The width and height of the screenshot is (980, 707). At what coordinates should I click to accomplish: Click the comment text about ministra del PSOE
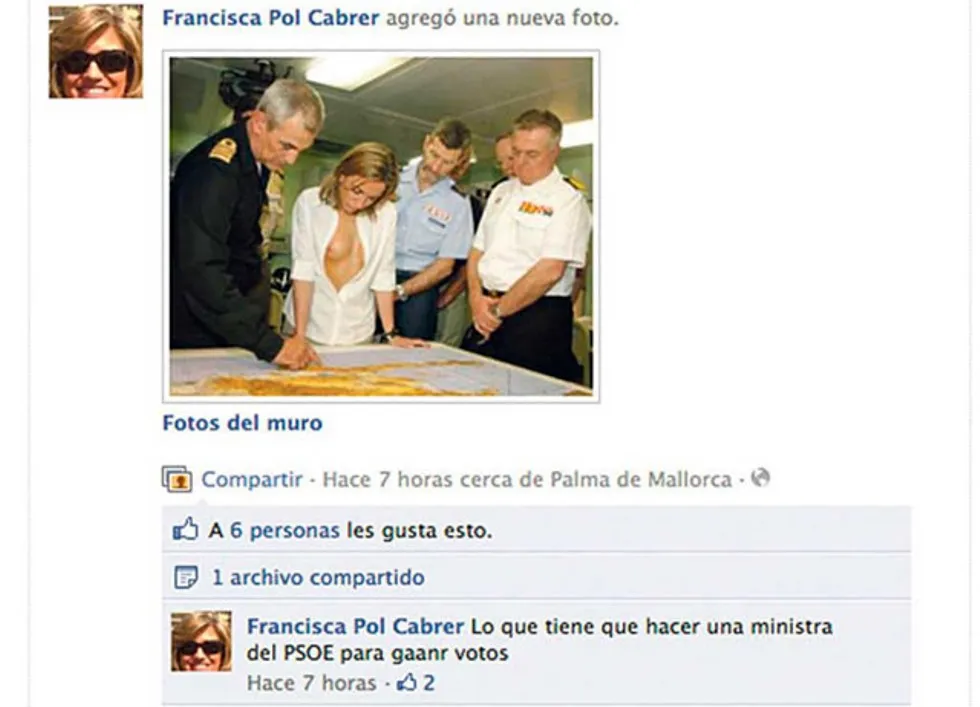(x=539, y=640)
